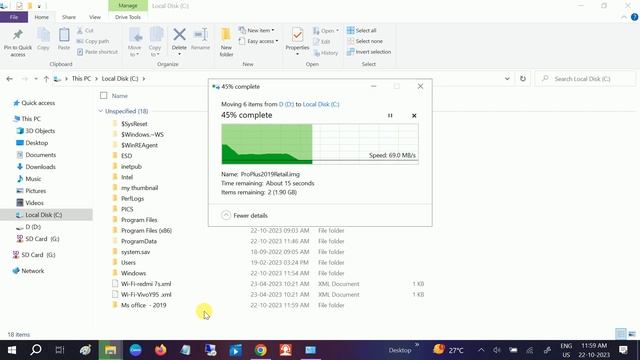The image size is (640, 360).
Task: Open Task View on taskbar
Action: [x=60, y=350]
